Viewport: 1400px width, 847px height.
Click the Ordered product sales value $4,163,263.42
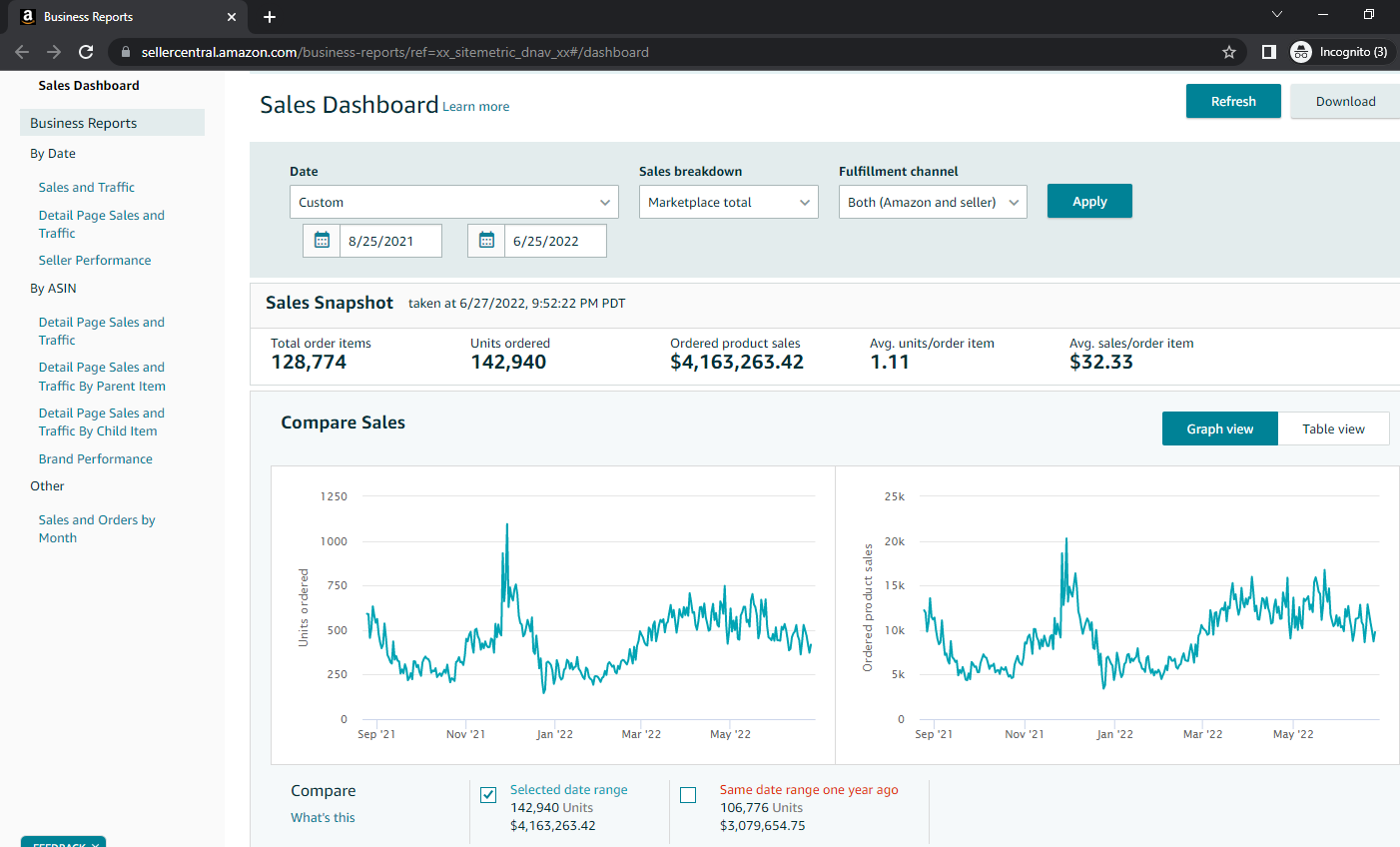coord(737,363)
